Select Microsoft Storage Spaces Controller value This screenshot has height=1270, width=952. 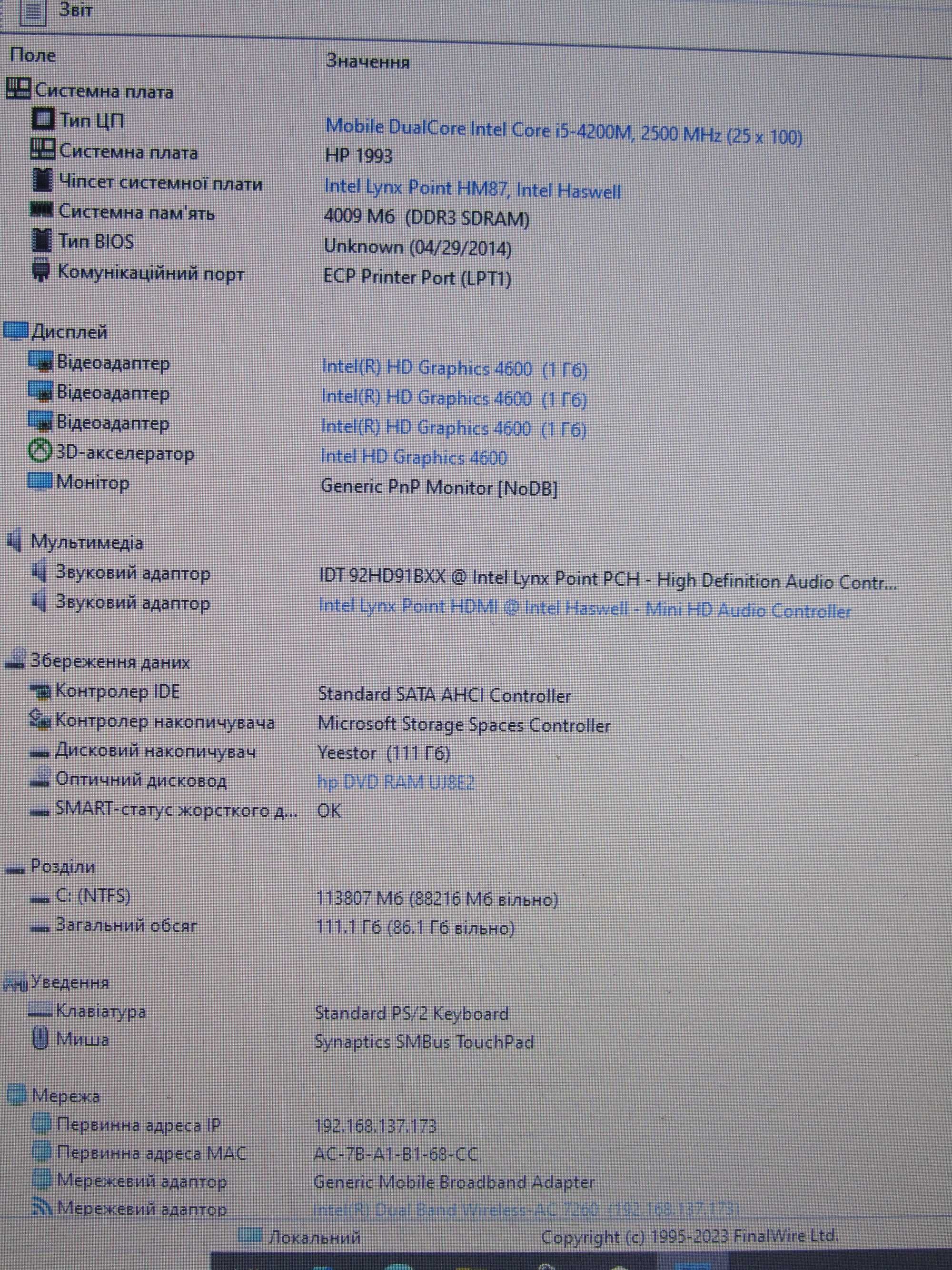point(464,725)
